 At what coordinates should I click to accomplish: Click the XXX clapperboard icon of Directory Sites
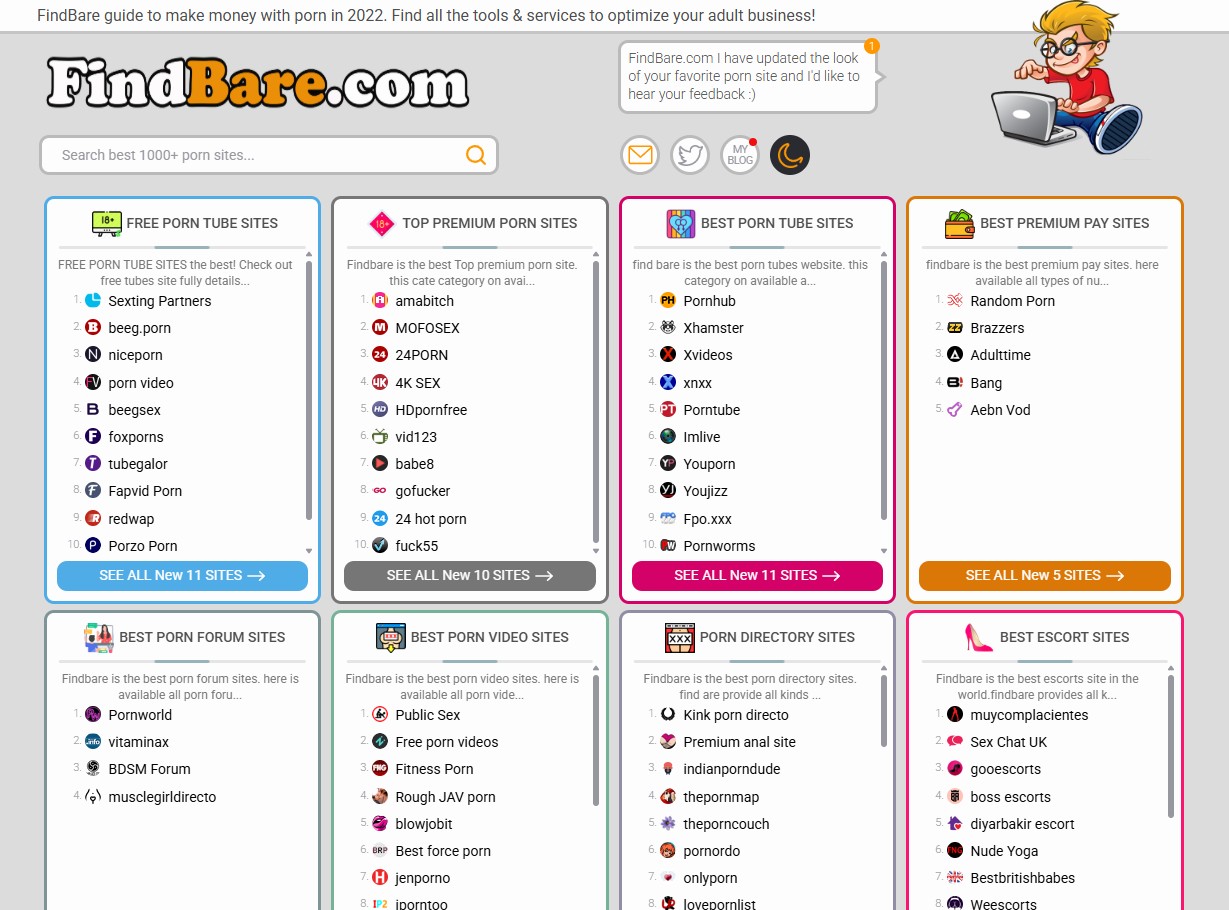[679, 637]
